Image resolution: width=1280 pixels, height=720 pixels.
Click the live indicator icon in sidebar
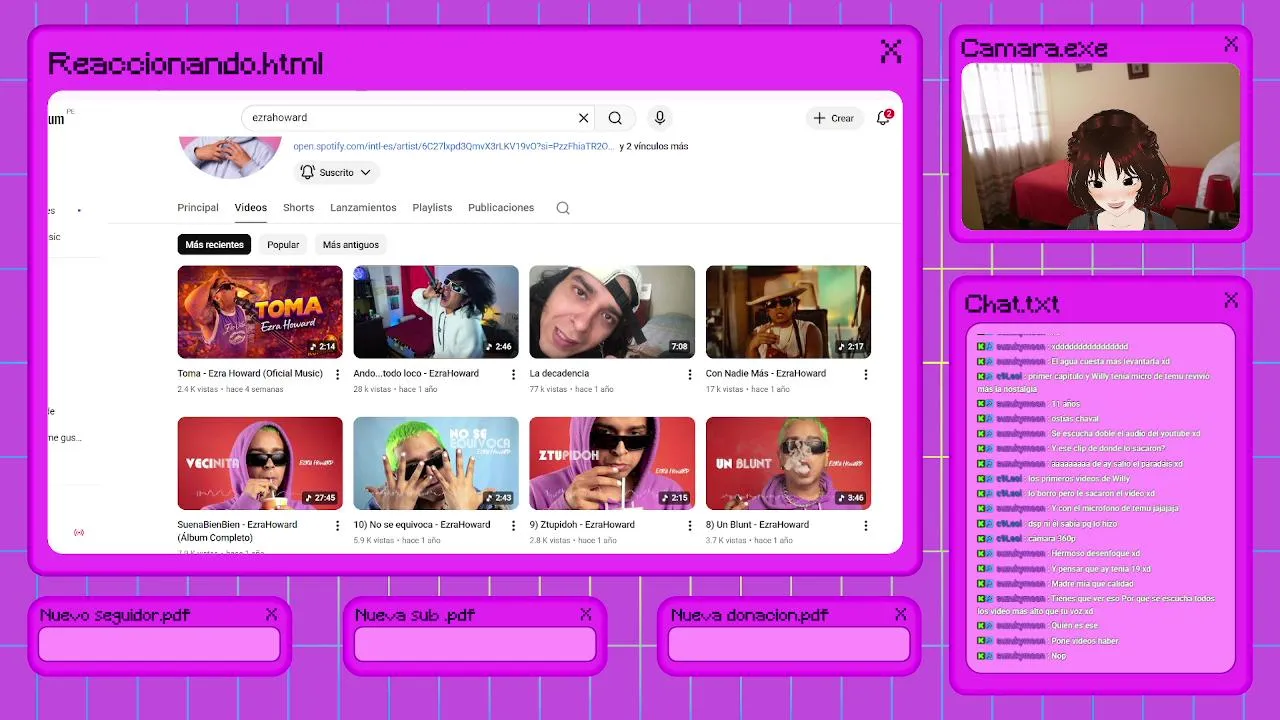[x=79, y=533]
